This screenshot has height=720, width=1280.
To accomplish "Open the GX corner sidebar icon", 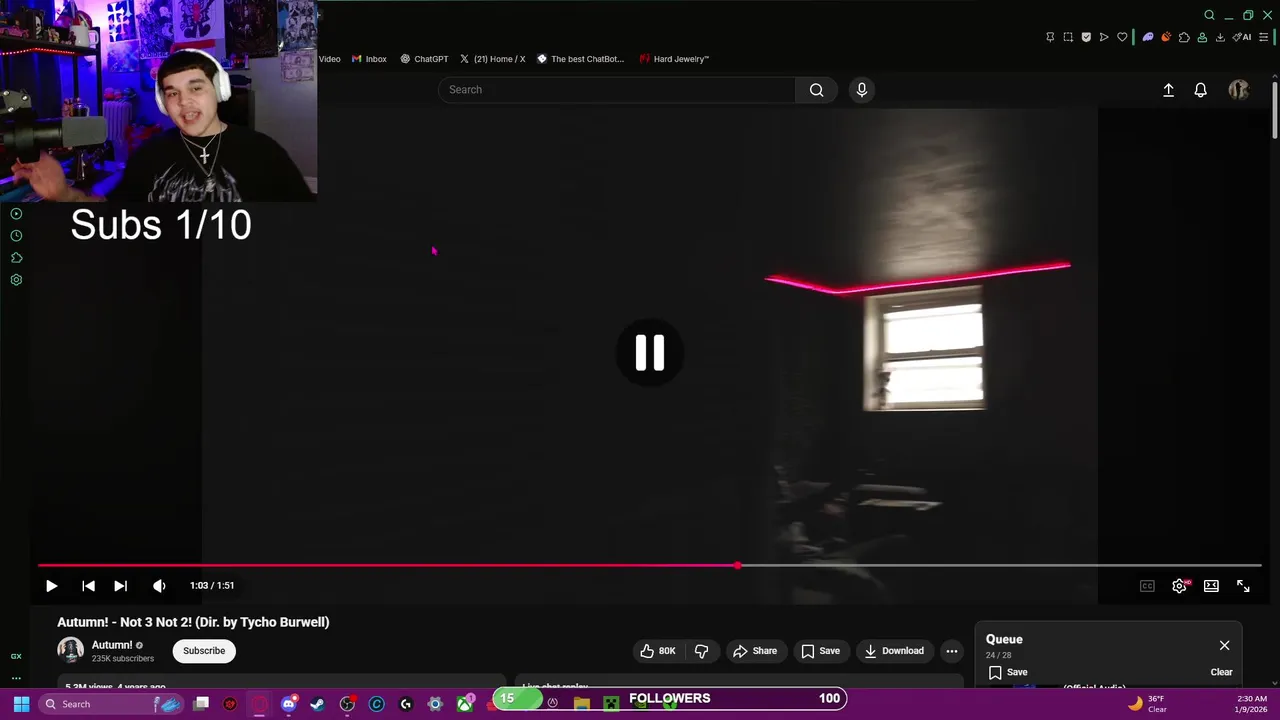I will [16, 656].
